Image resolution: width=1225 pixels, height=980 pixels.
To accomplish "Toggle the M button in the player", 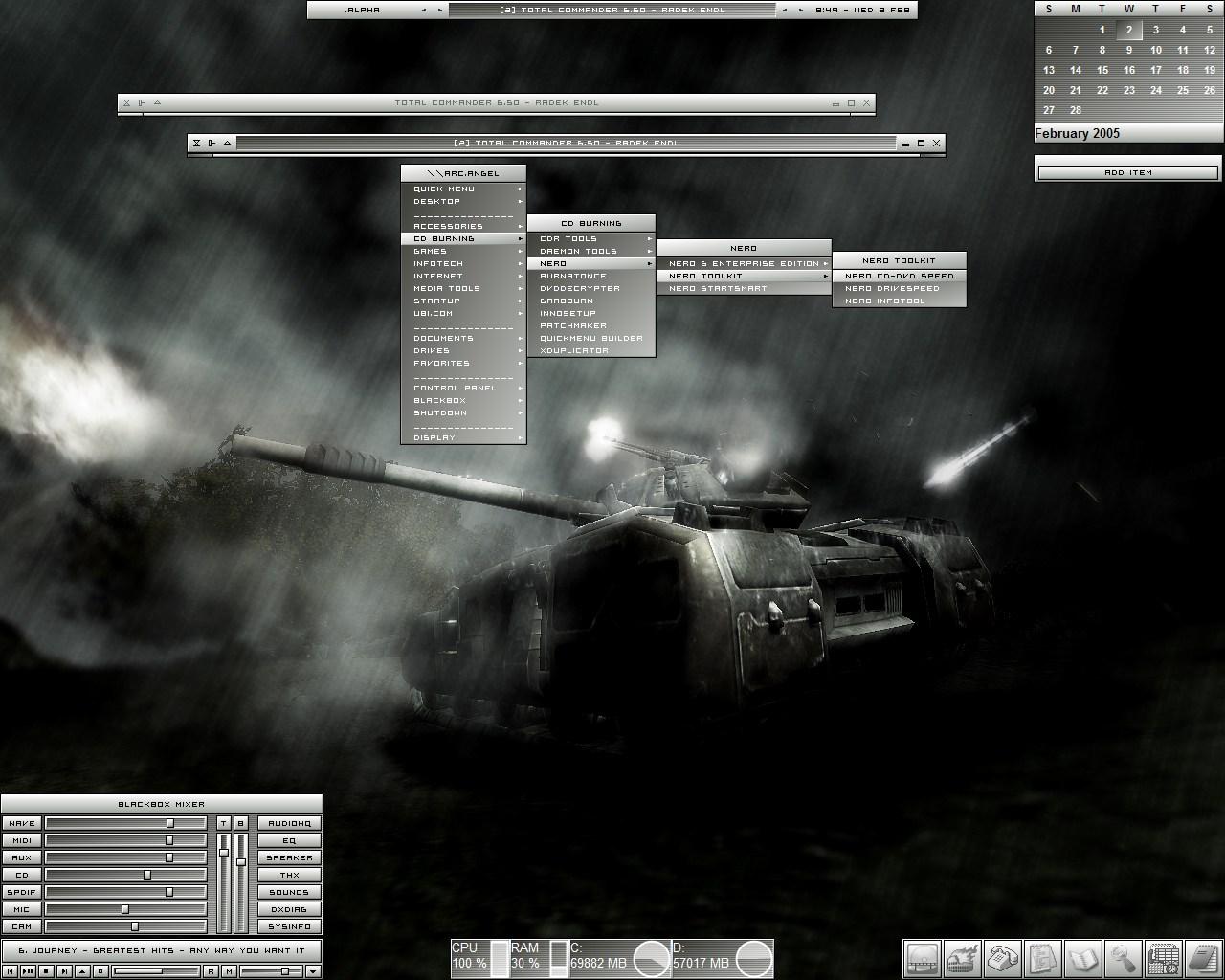I will tap(229, 971).
